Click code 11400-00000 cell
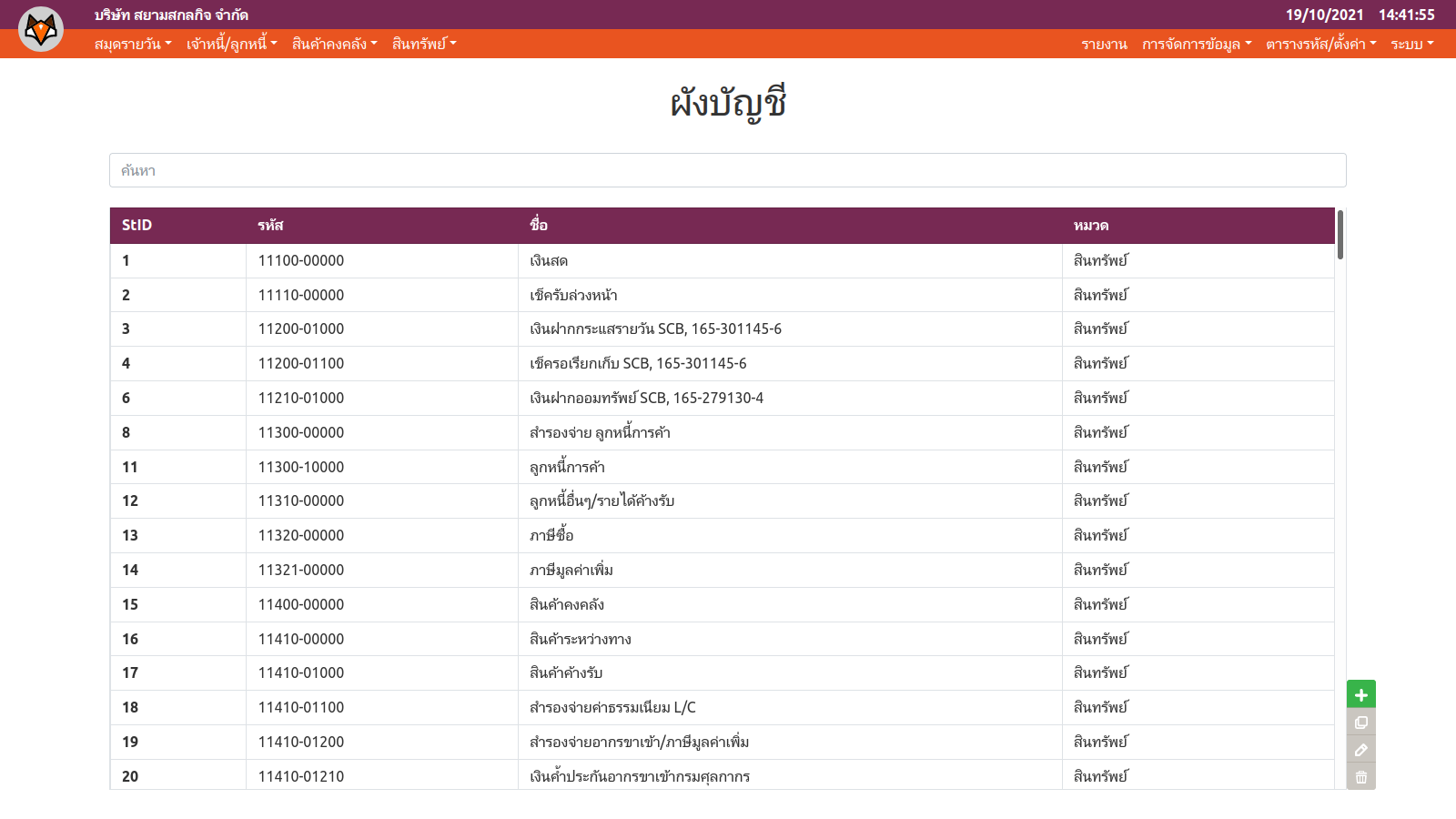The width and height of the screenshot is (1456, 819). tap(382, 604)
